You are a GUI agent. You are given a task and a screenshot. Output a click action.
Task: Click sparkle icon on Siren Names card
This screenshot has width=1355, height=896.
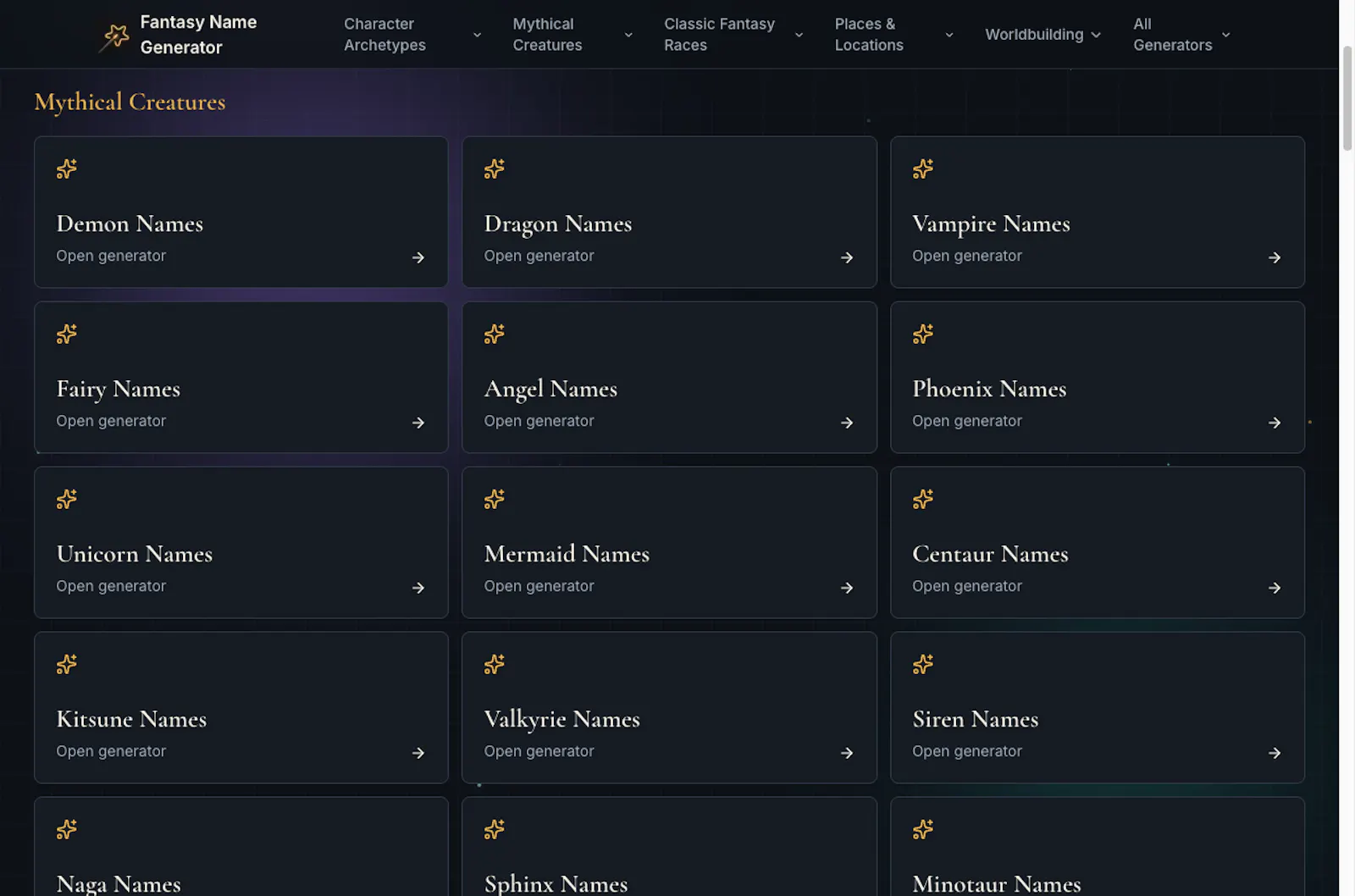(x=923, y=664)
